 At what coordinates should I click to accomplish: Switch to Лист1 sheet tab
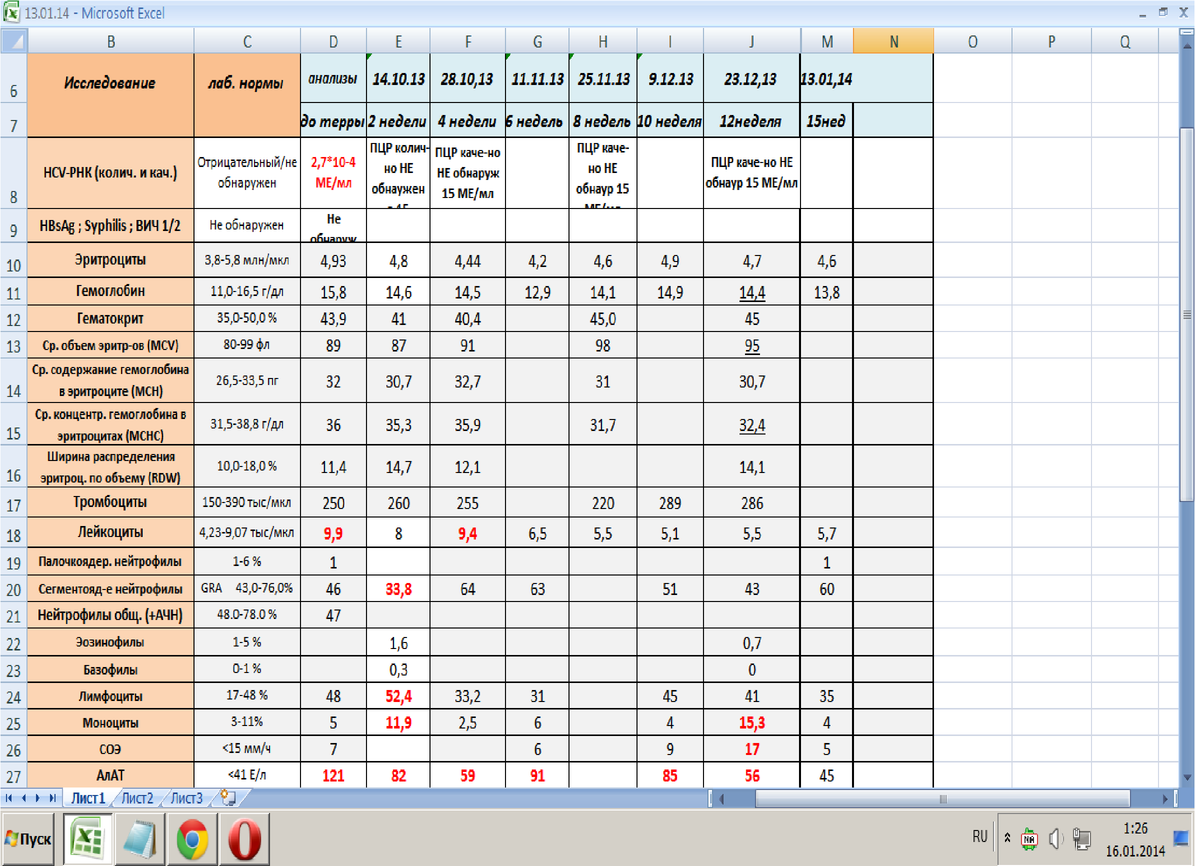[88, 798]
